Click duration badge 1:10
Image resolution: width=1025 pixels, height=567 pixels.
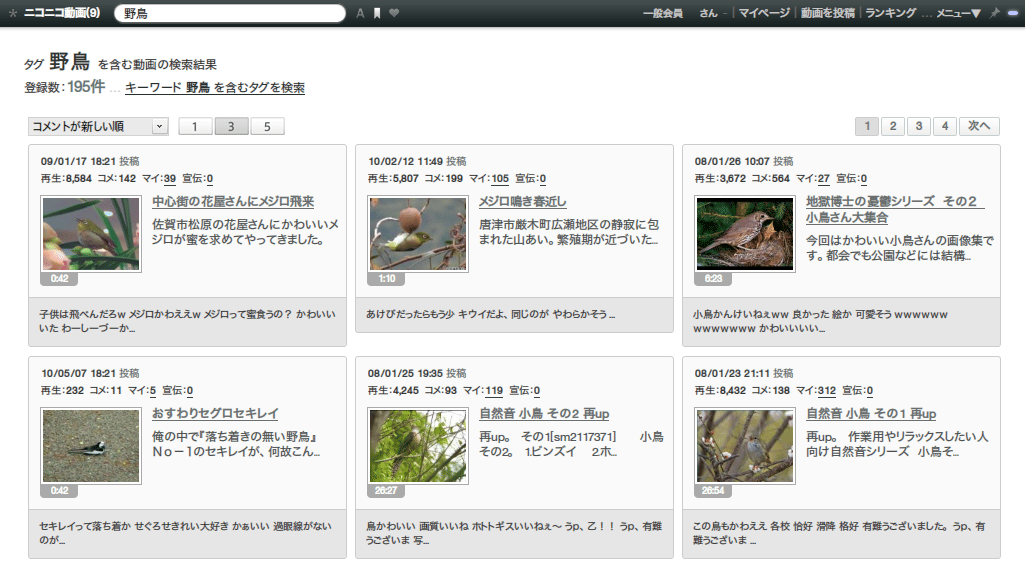[386, 279]
